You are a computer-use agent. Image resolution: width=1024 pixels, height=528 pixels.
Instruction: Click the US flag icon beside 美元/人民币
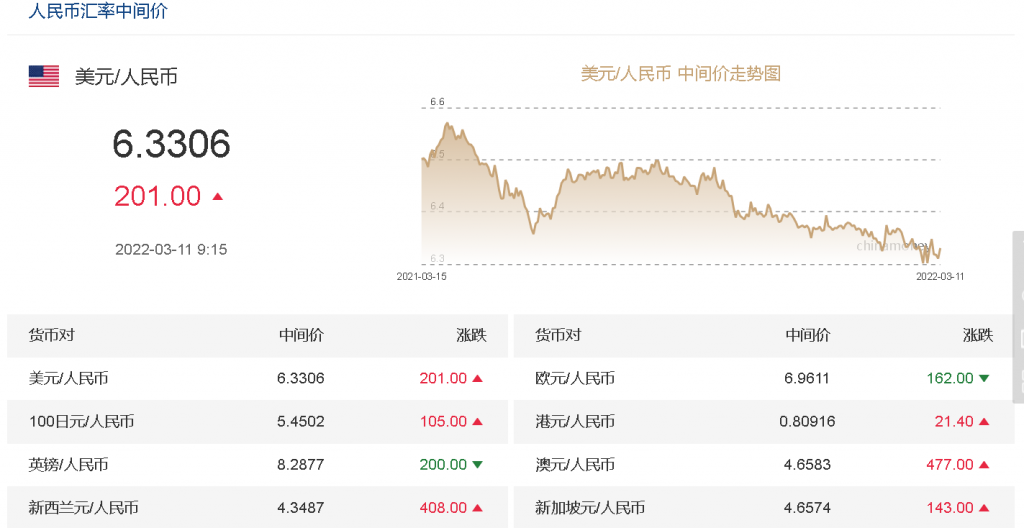click(x=44, y=76)
